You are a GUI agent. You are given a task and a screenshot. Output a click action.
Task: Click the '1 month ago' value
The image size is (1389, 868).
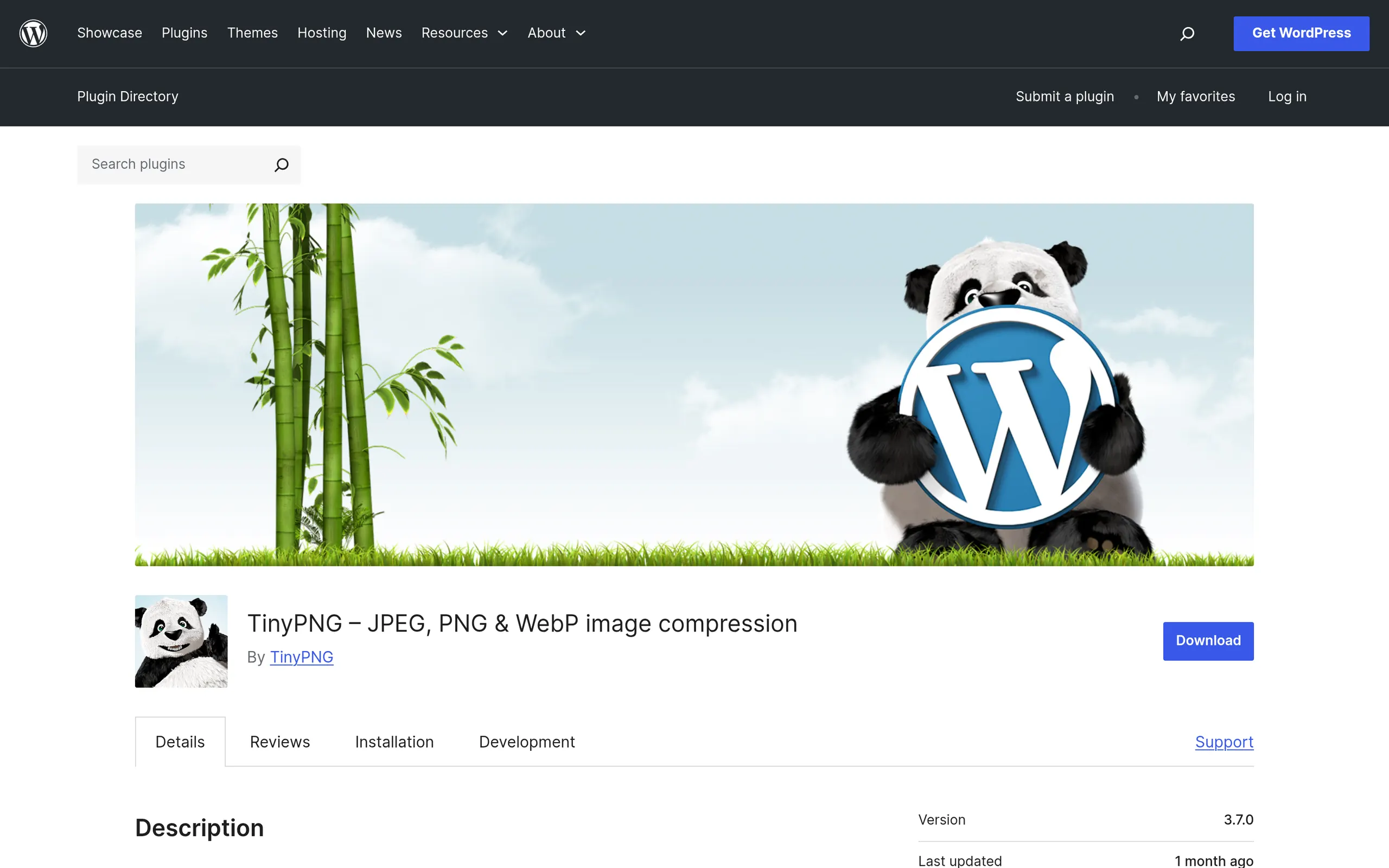[1213, 860]
